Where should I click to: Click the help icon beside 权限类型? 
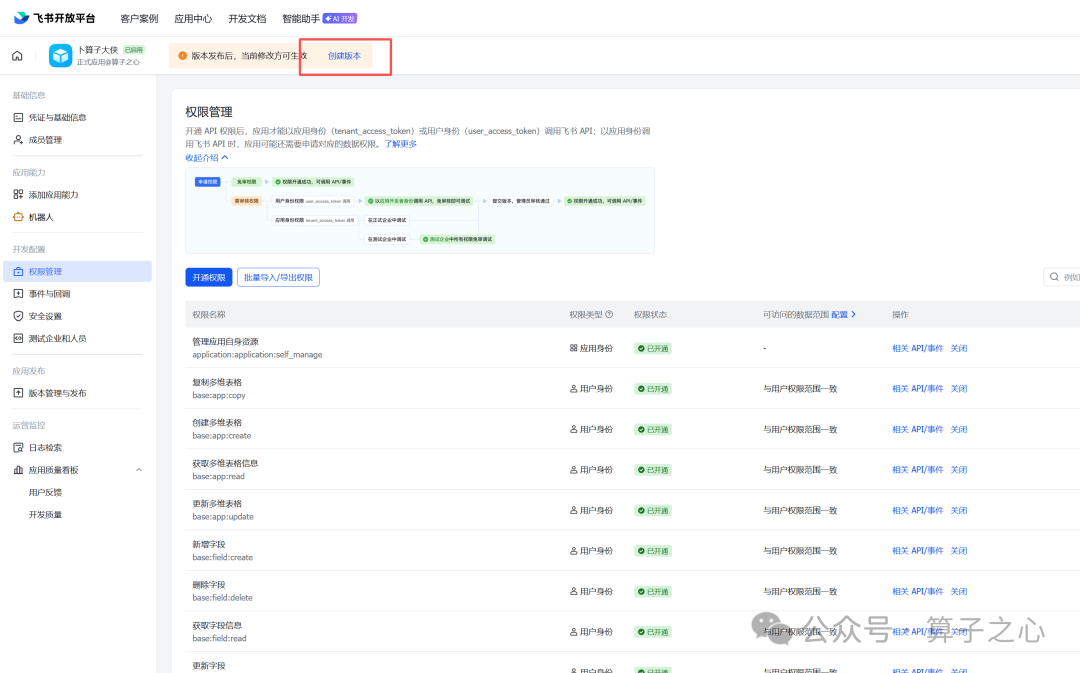[609, 315]
